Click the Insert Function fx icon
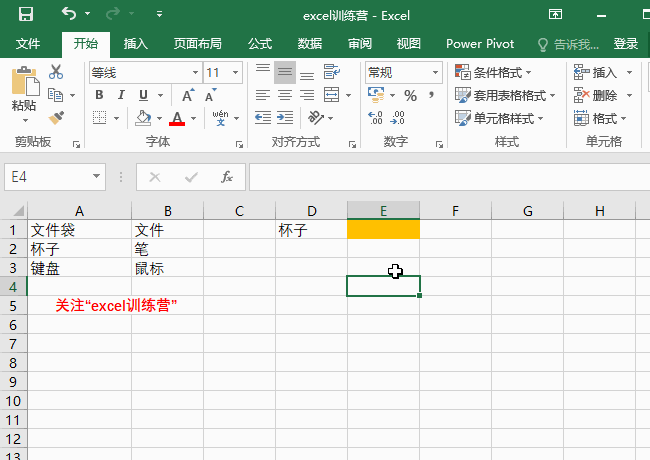Screen dimensions: 650x460 coord(227,177)
